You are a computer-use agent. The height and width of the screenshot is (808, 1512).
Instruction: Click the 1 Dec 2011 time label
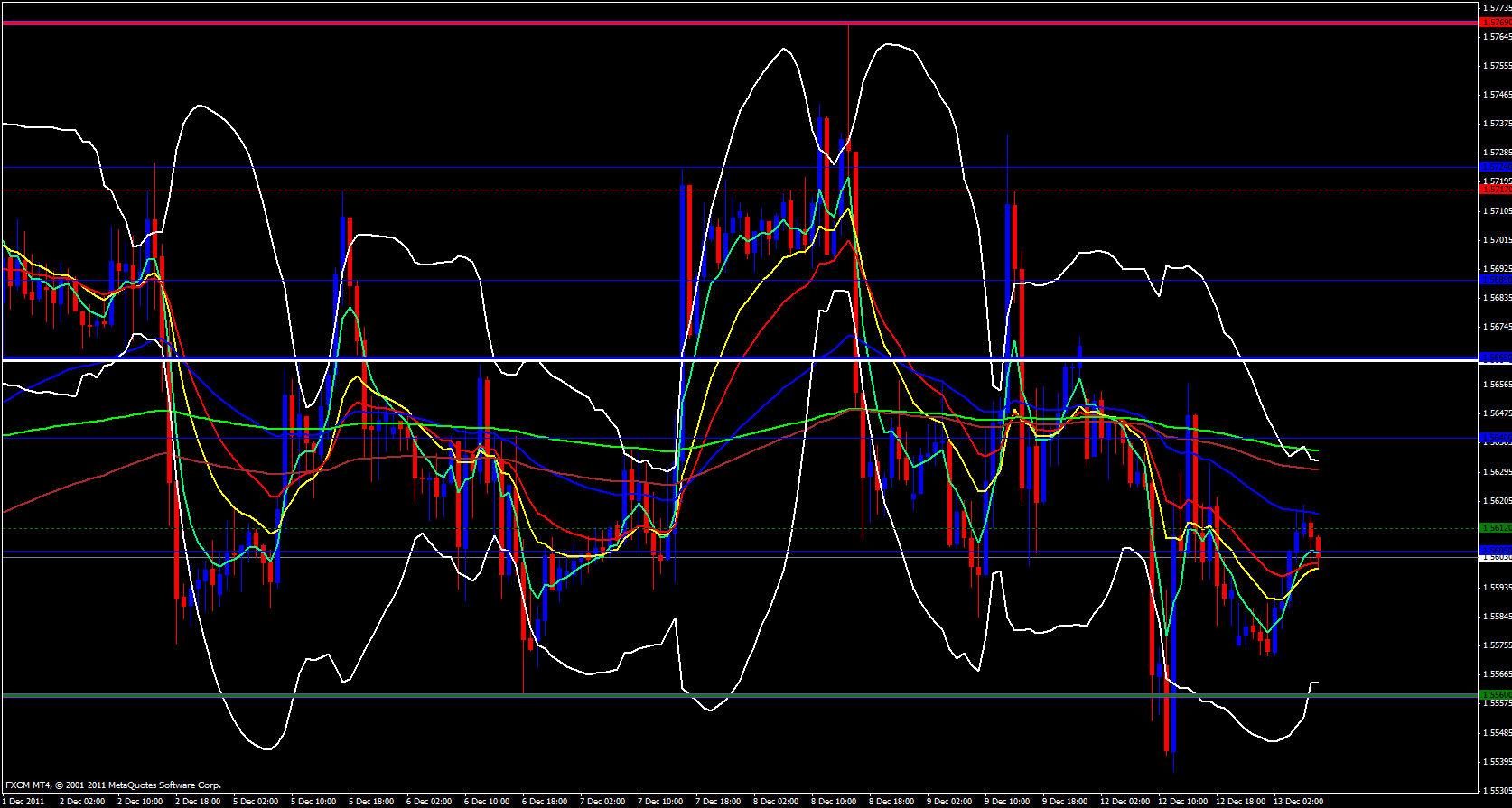pyautogui.click(x=23, y=802)
